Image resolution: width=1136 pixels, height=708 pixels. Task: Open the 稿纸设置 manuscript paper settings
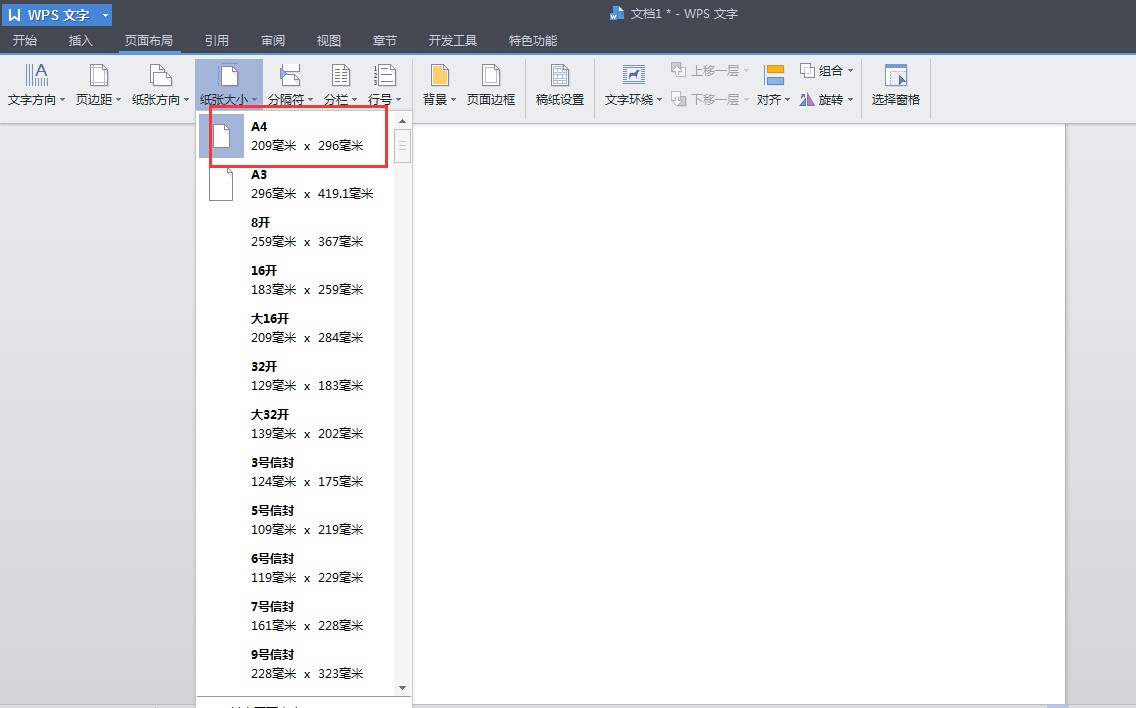(x=559, y=86)
